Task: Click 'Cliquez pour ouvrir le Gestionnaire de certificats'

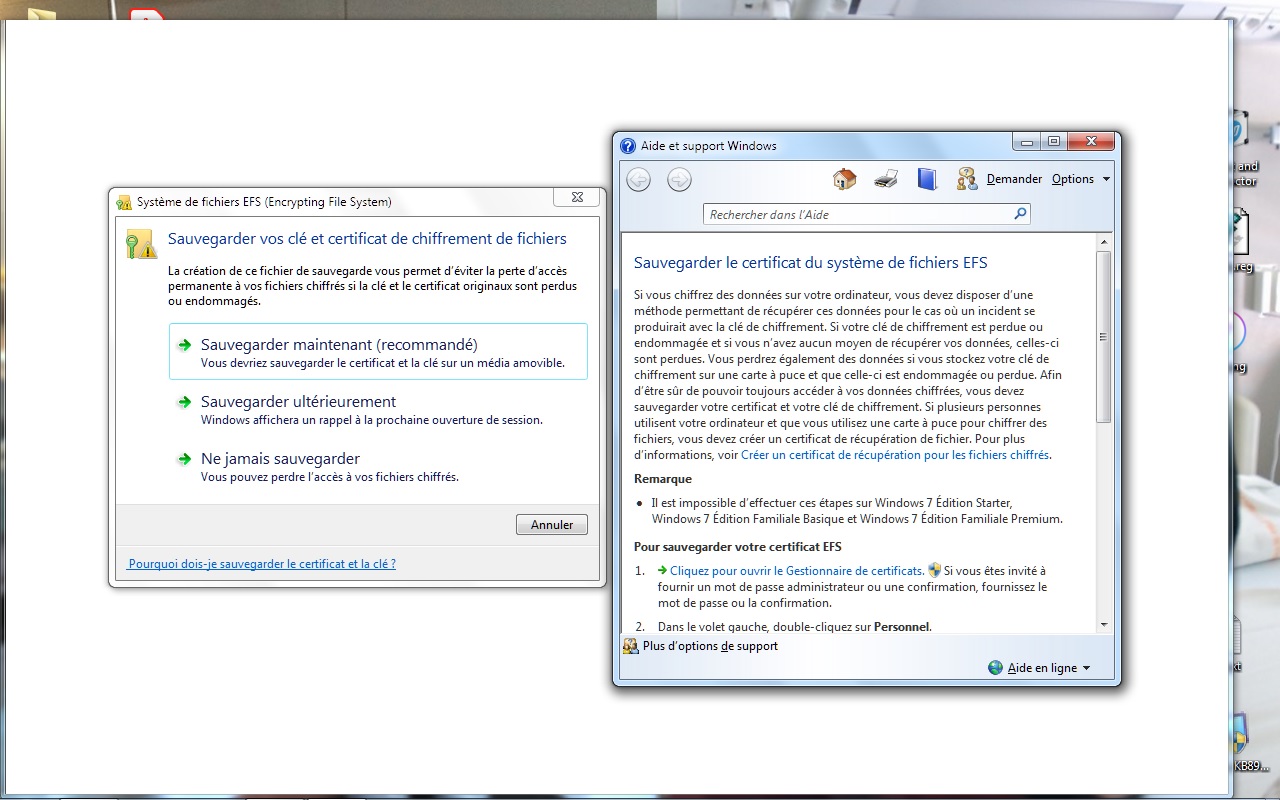Action: pyautogui.click(x=797, y=571)
